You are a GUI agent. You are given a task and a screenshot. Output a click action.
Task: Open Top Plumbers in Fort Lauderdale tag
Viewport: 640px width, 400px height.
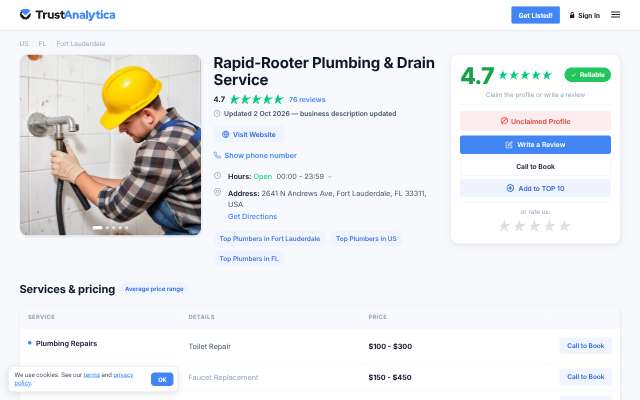coord(270,238)
